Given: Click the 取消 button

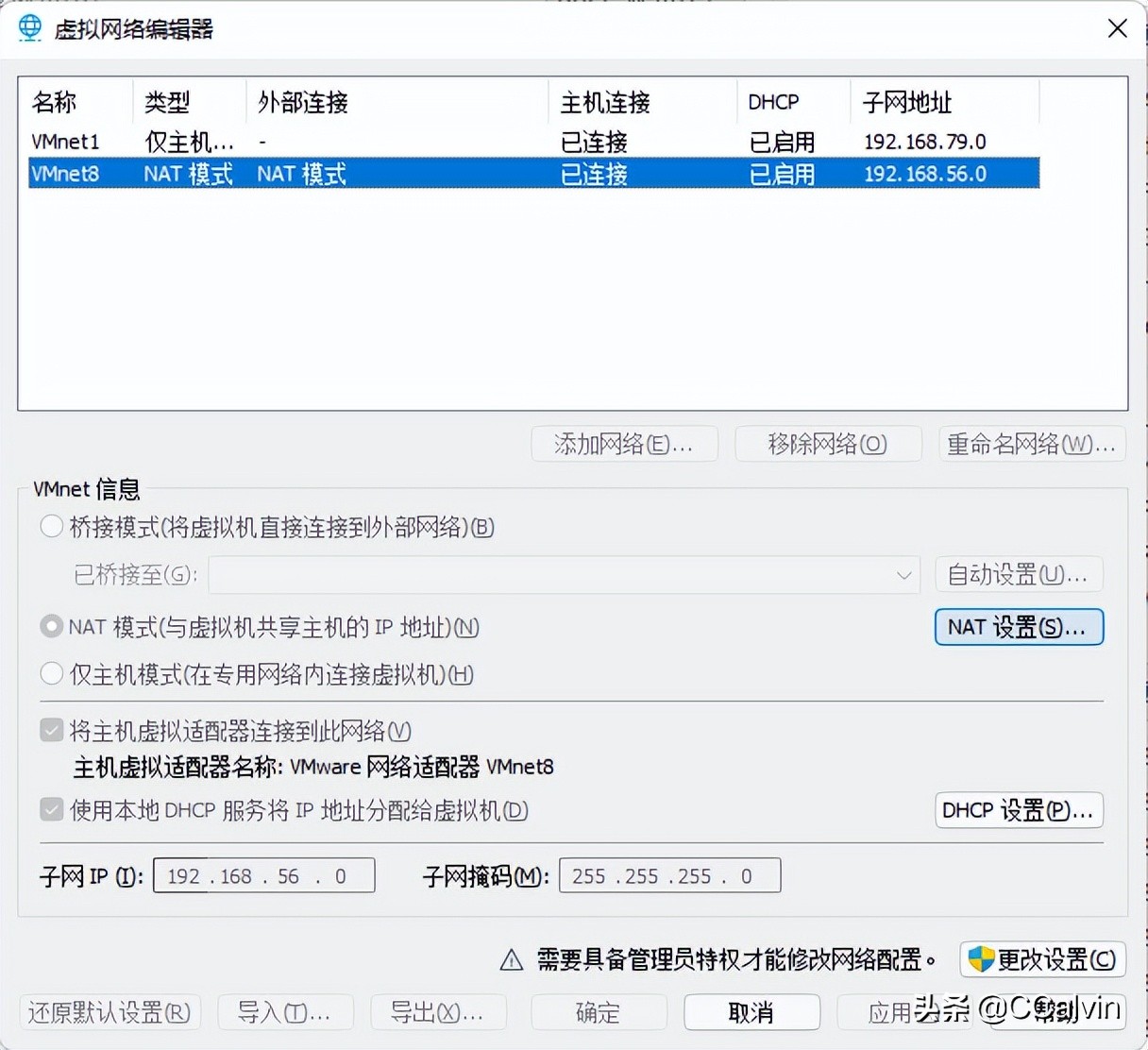Looking at the screenshot, I should point(751,1012).
